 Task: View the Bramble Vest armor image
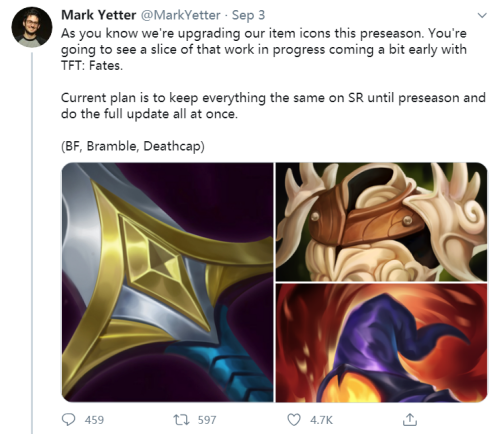tap(381, 222)
